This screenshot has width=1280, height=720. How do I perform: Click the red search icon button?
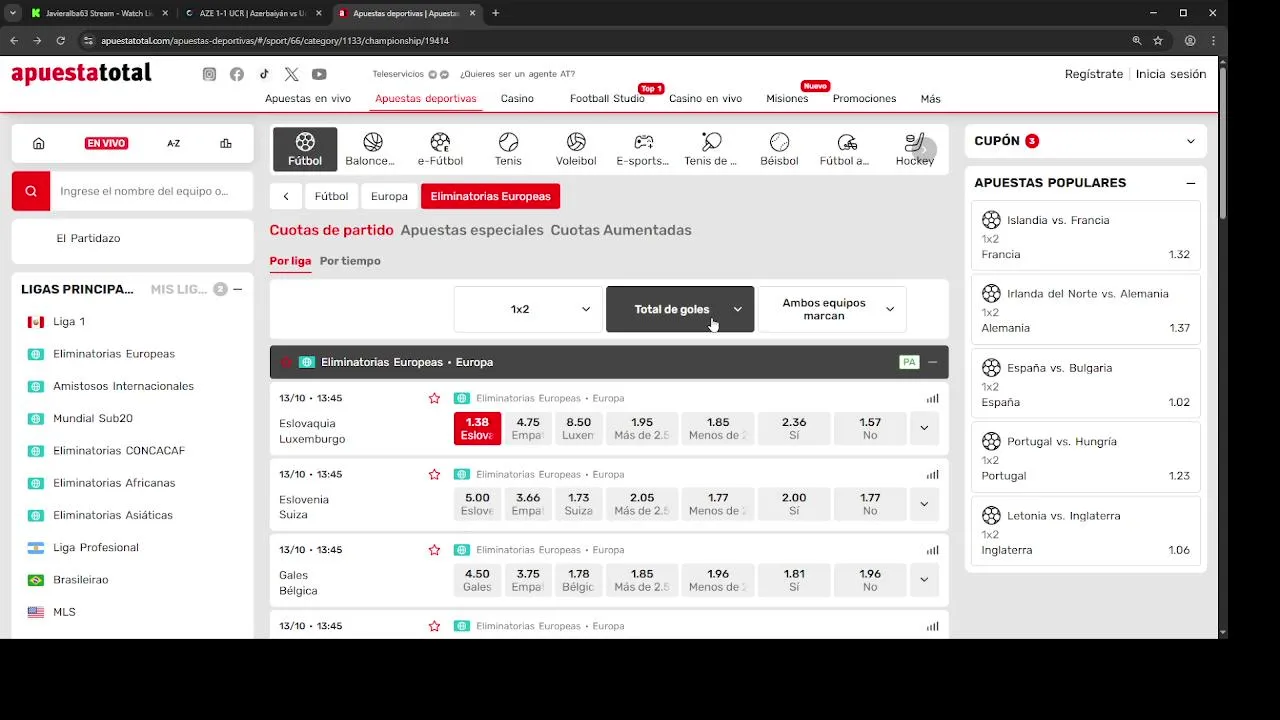pos(31,191)
